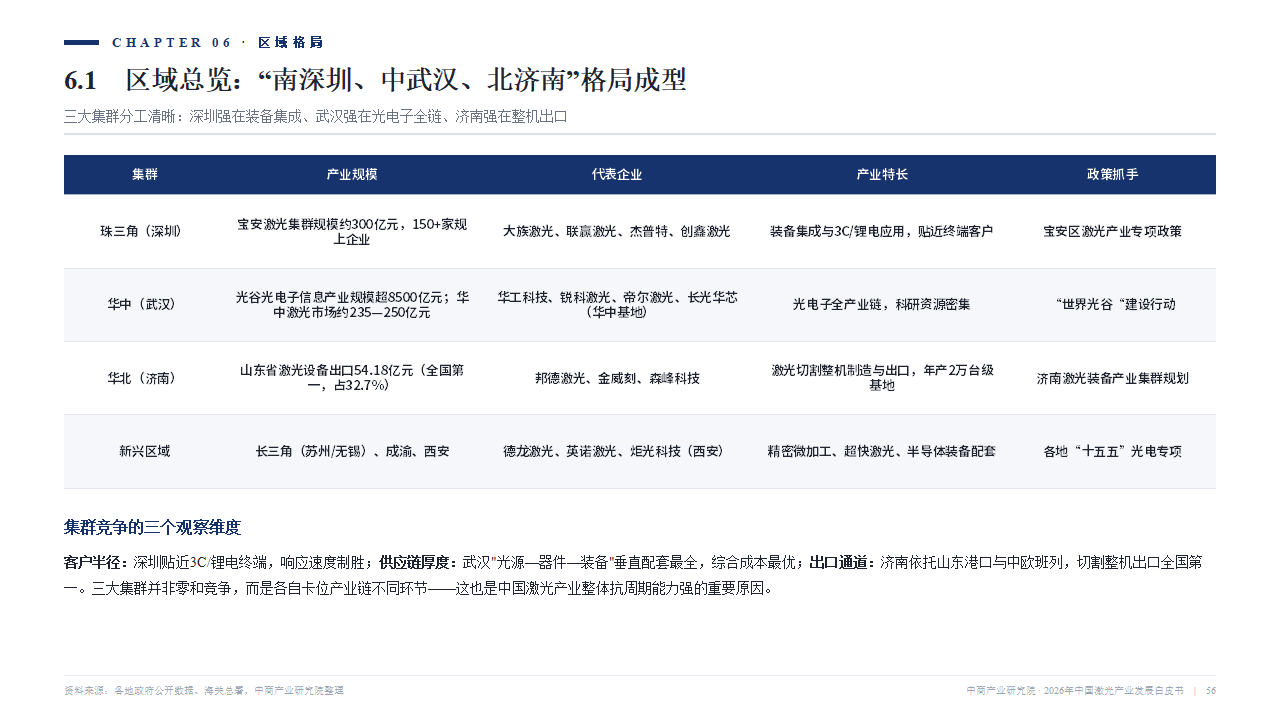Select the "宝安区激光产业专项政策" cell
The width and height of the screenshot is (1280, 720).
pyautogui.click(x=1113, y=231)
